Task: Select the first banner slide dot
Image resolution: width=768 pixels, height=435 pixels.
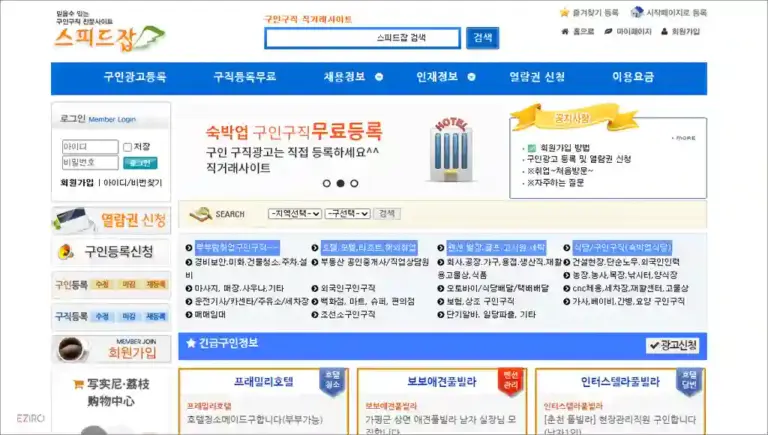Action: point(327,183)
